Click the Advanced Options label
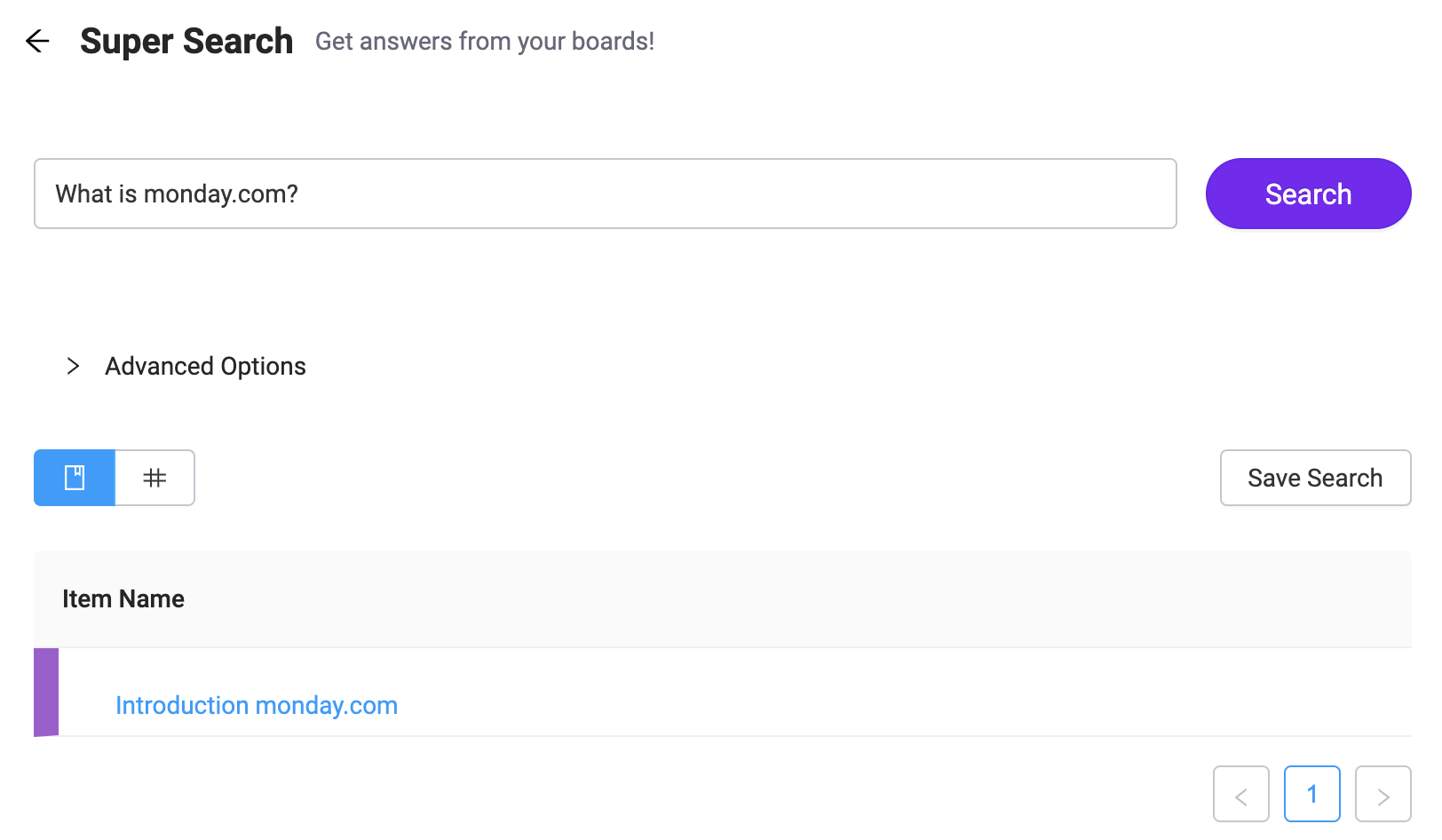Screen dimensions: 1442x840 click(x=205, y=366)
